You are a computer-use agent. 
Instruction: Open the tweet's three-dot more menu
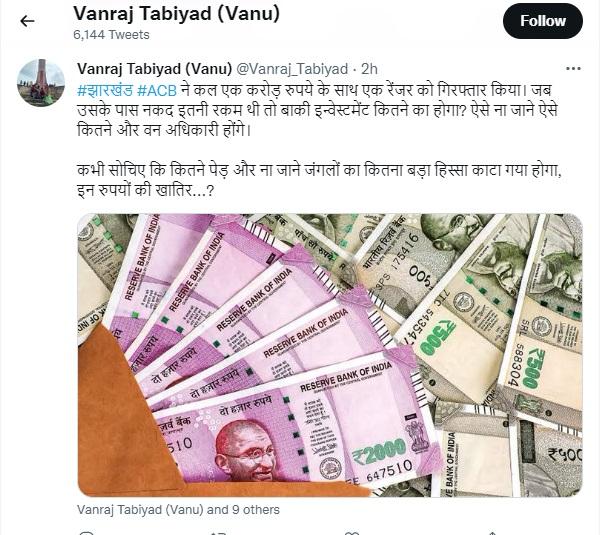click(x=573, y=69)
